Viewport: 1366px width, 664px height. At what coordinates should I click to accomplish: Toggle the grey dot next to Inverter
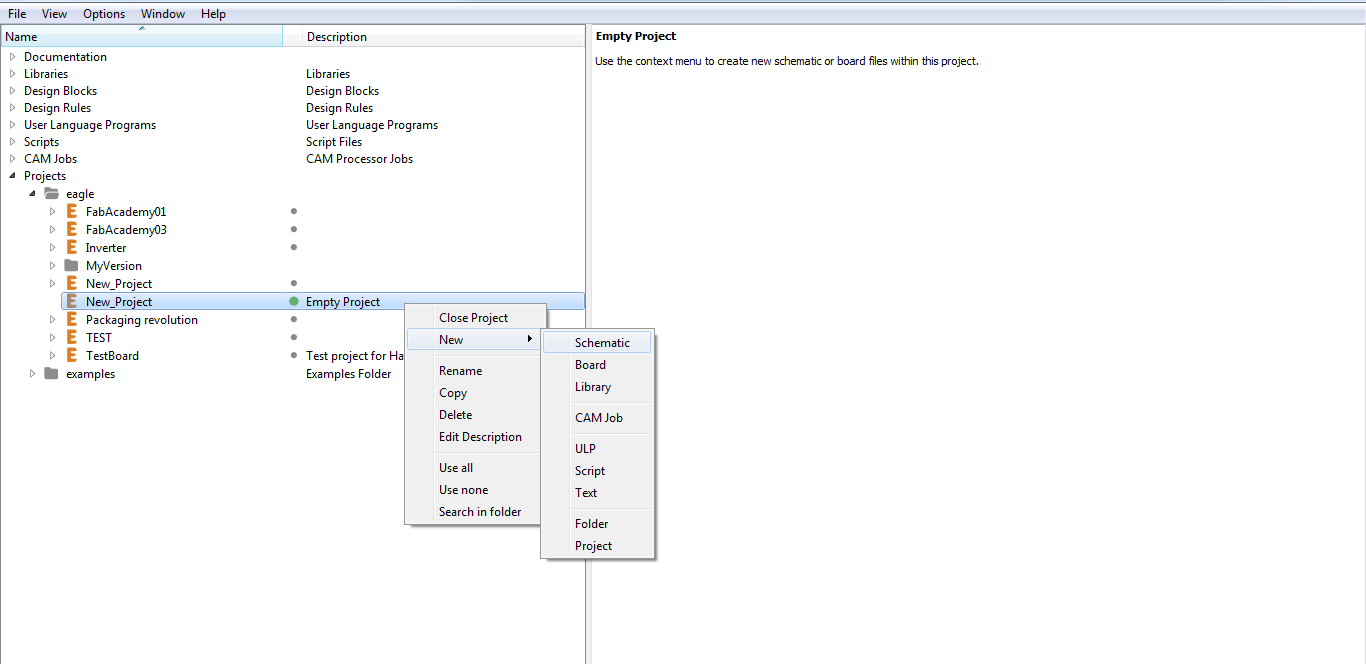(294, 247)
